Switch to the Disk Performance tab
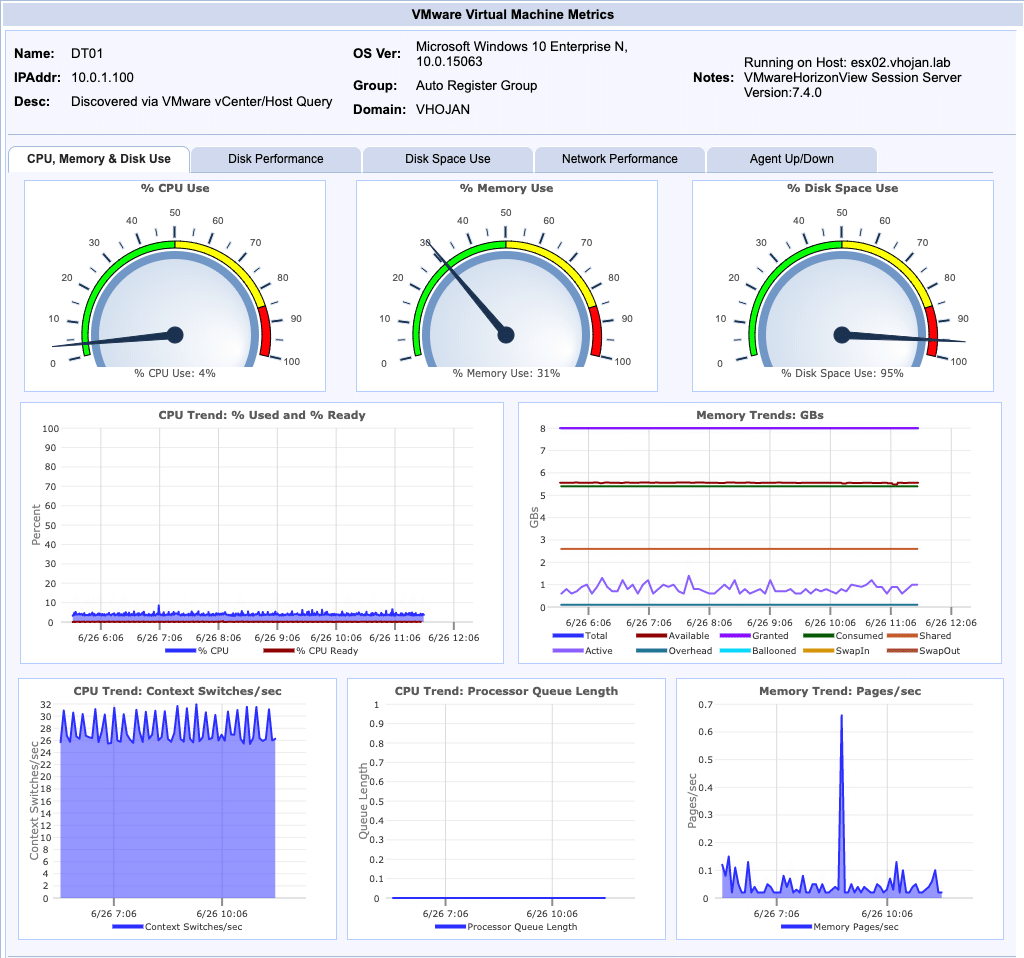 pos(275,159)
